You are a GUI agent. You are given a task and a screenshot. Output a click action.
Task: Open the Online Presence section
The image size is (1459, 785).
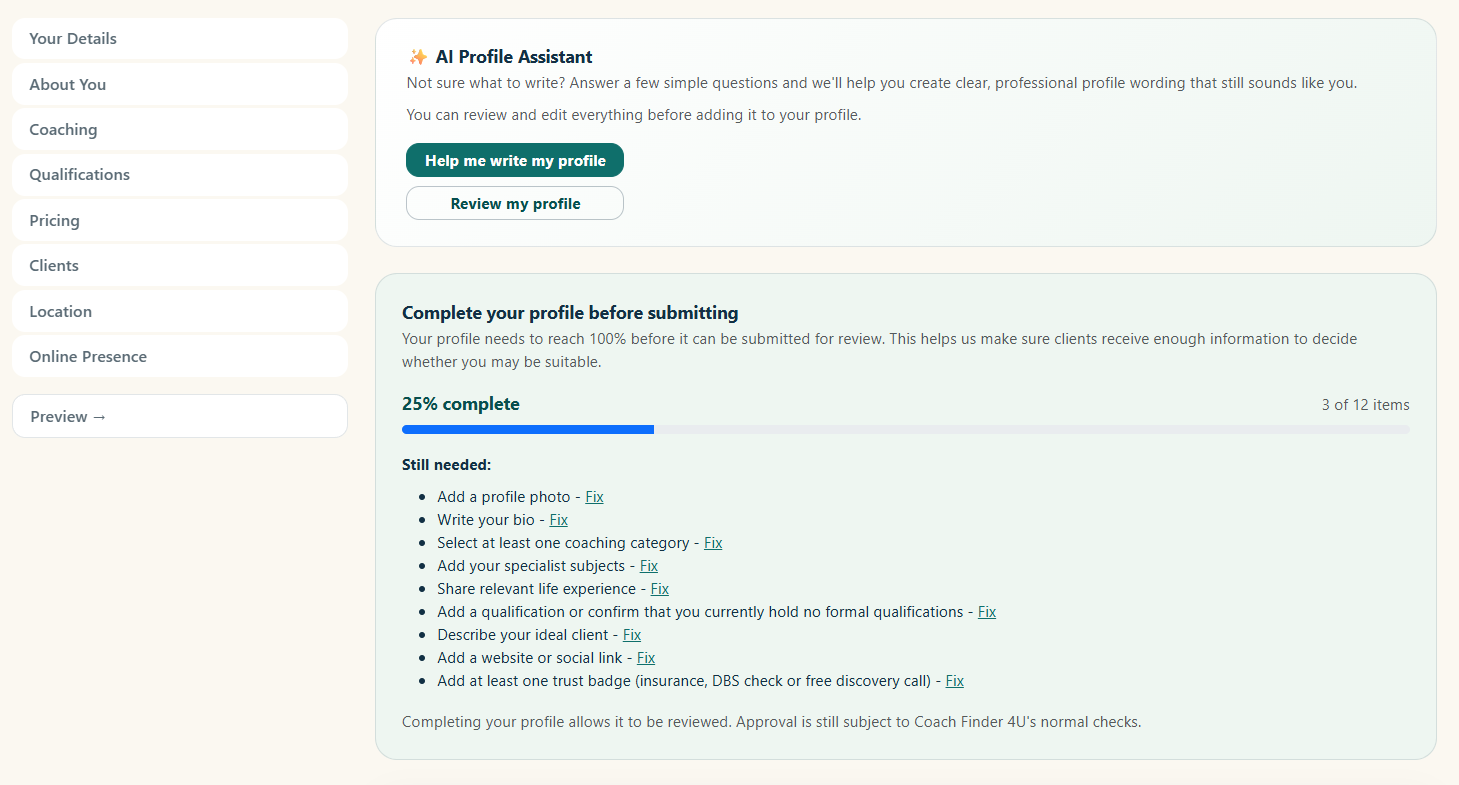tap(180, 357)
